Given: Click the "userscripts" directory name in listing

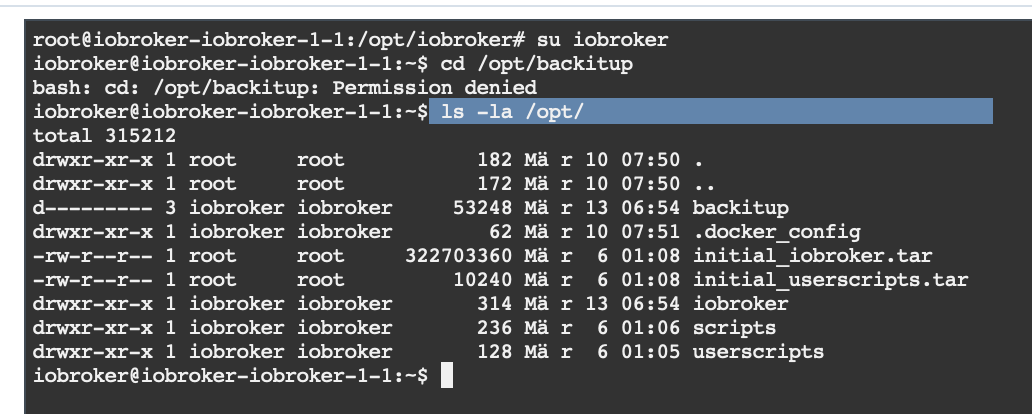Looking at the screenshot, I should (x=758, y=352).
